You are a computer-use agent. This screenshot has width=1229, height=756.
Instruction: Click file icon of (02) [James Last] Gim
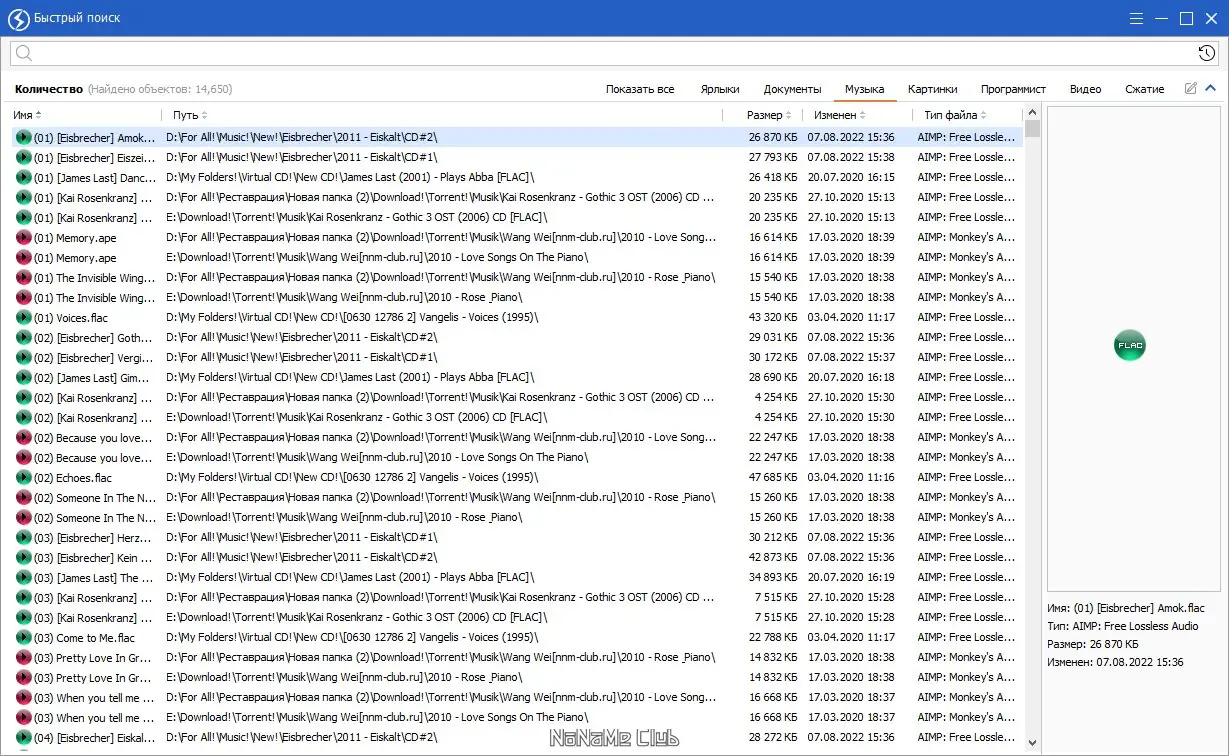[x=24, y=377]
